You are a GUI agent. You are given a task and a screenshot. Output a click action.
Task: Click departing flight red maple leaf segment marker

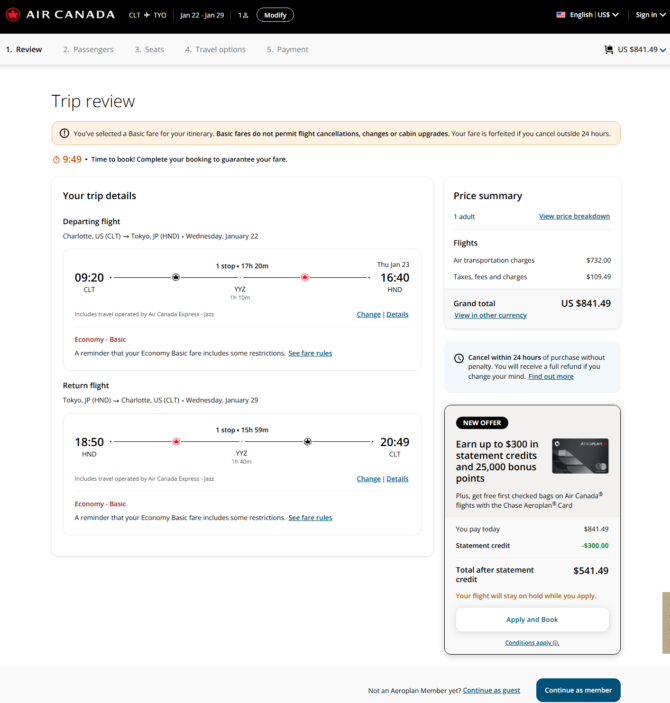(x=305, y=278)
